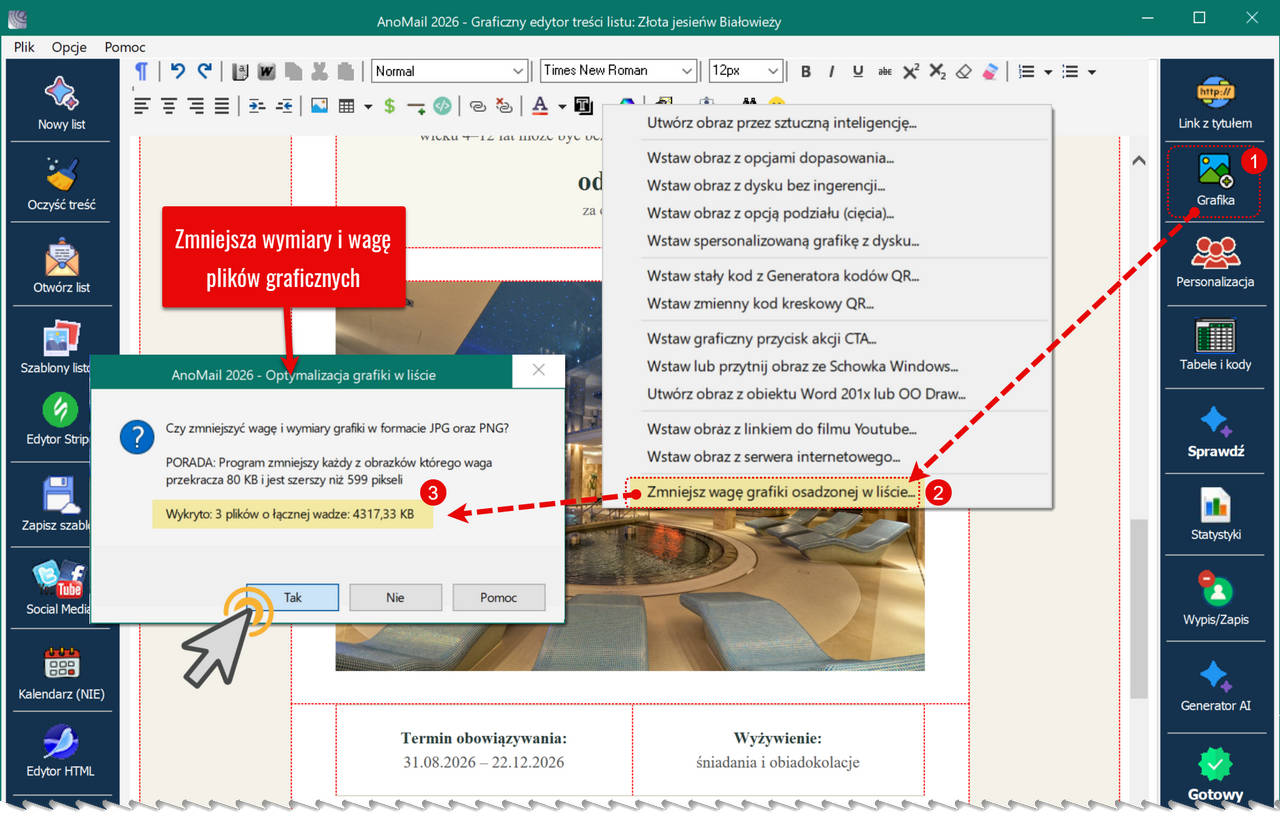Expand the arrow beside the font color icon
Image resolution: width=1280 pixels, height=834 pixels.
(562, 105)
